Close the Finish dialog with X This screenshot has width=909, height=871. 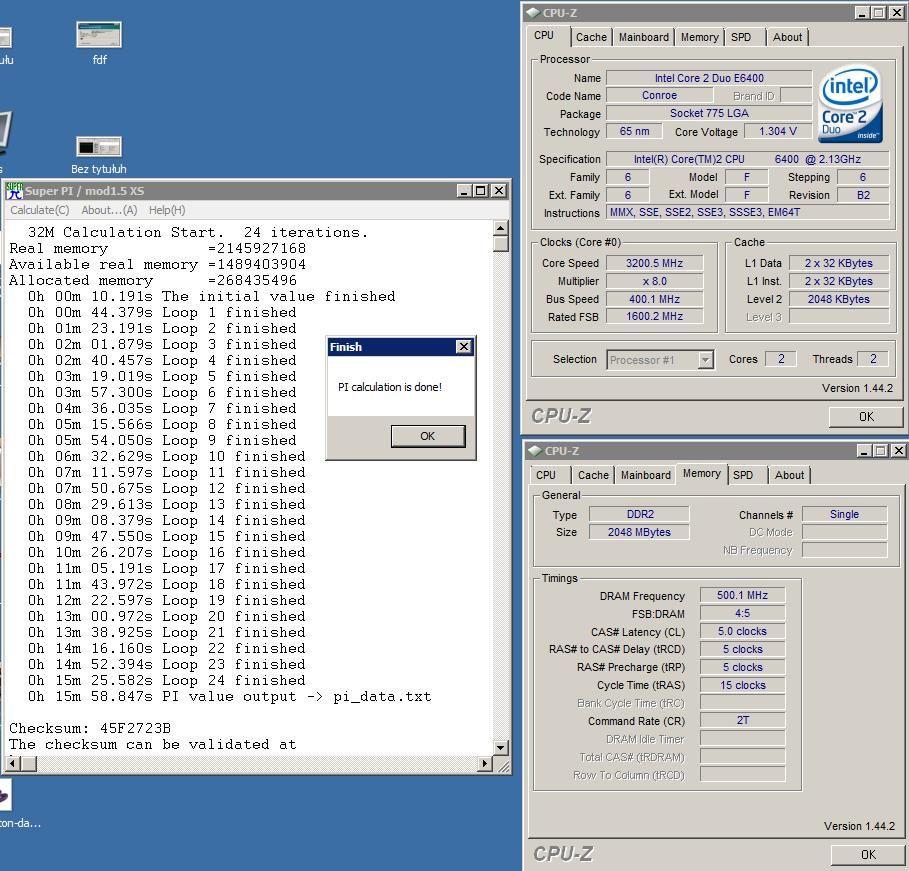464,347
